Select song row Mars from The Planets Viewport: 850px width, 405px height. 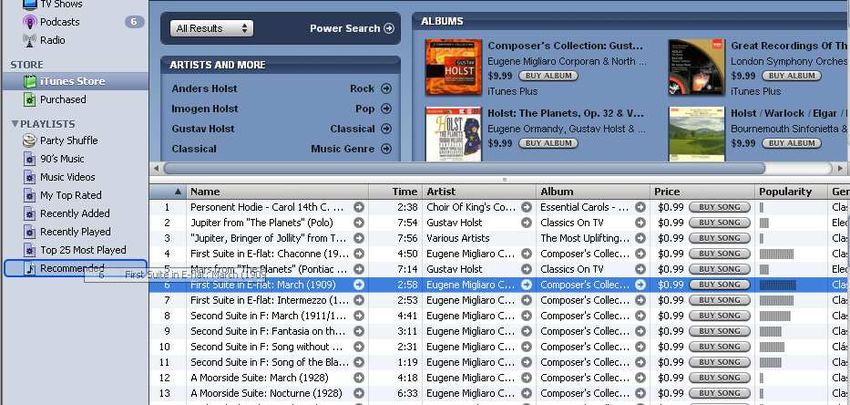pos(499,269)
